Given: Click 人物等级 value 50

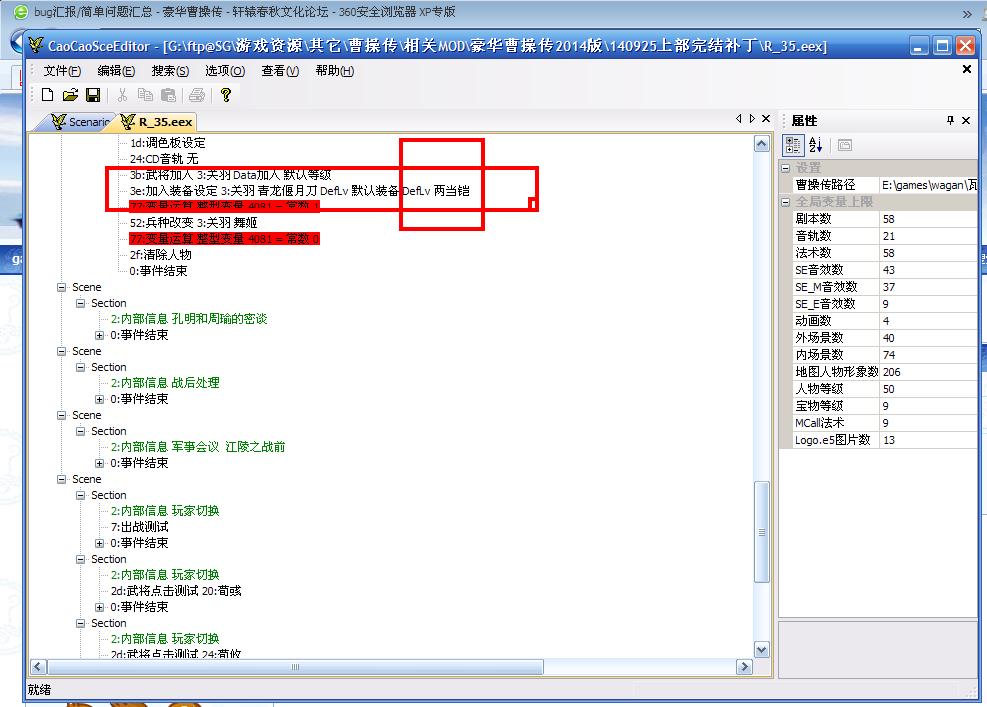Looking at the screenshot, I should coord(928,388).
